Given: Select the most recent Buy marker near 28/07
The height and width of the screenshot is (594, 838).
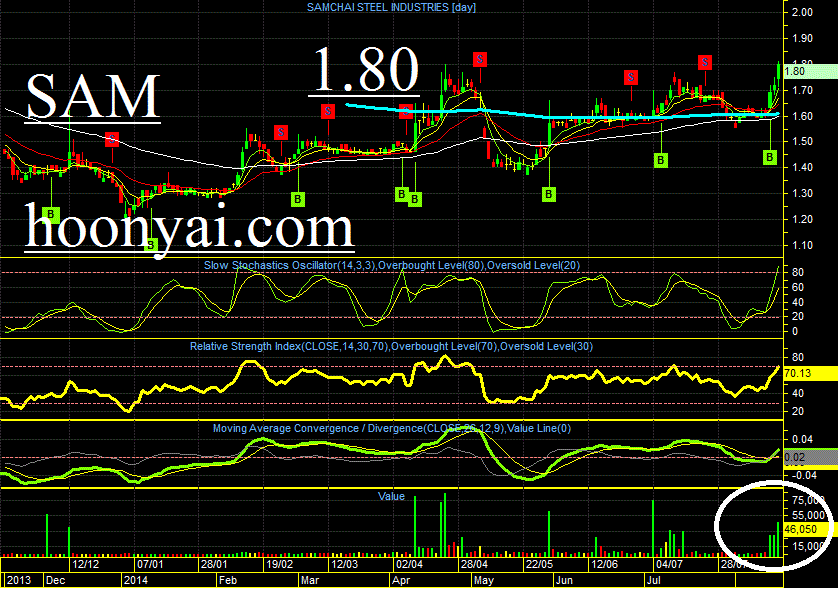Looking at the screenshot, I should [x=770, y=157].
